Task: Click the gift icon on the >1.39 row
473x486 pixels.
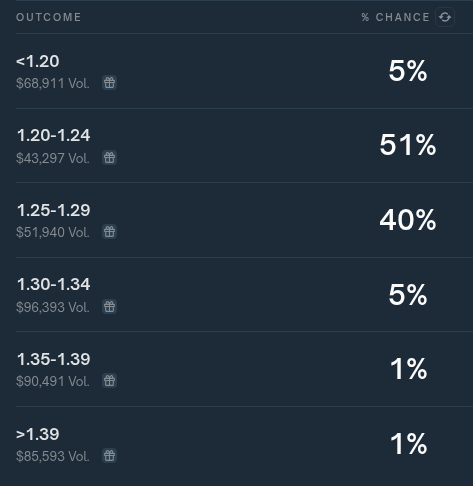Action: pyautogui.click(x=109, y=455)
